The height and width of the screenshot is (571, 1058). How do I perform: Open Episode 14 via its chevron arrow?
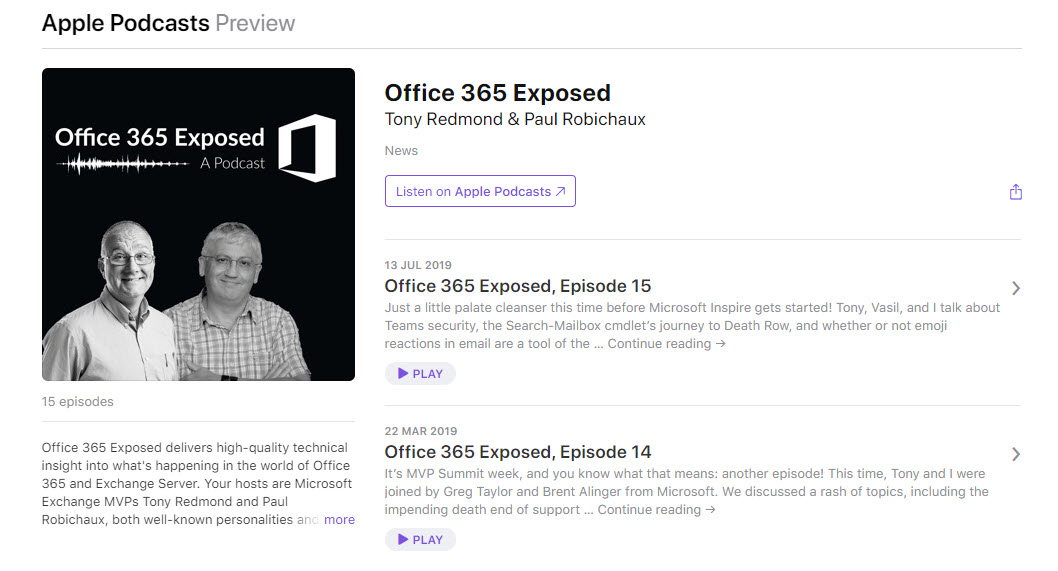pos(1015,454)
